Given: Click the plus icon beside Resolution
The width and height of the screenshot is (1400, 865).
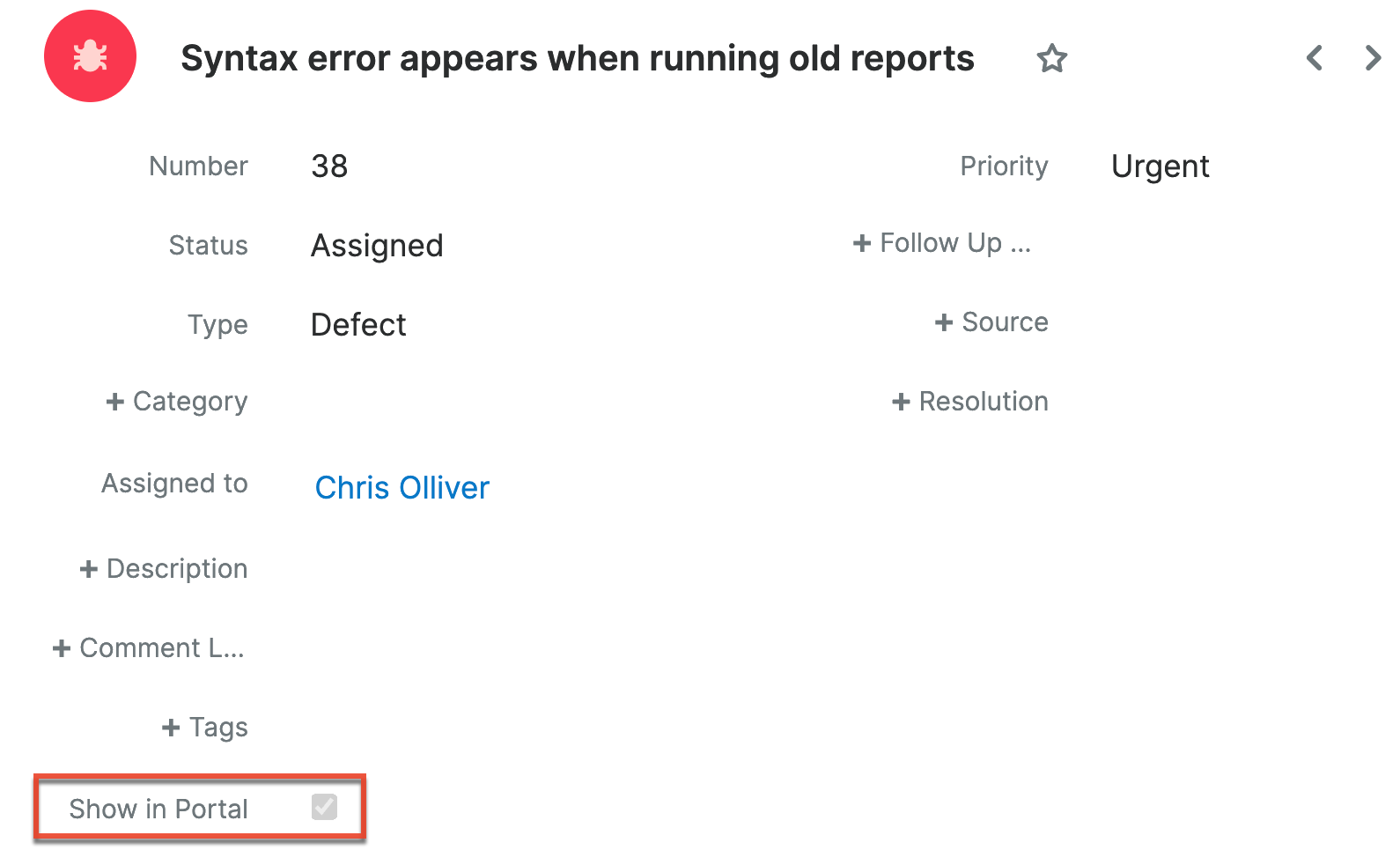Looking at the screenshot, I should tap(901, 402).
